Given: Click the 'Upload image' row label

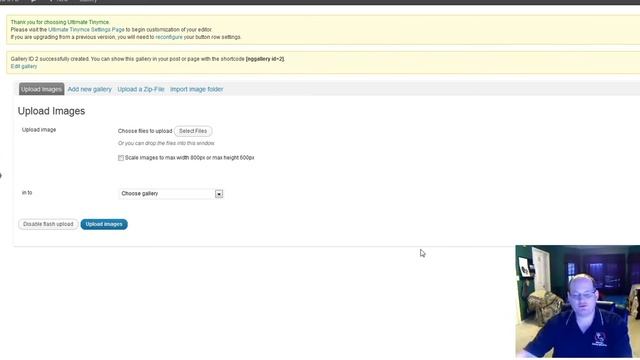Looking at the screenshot, I should point(39,130).
